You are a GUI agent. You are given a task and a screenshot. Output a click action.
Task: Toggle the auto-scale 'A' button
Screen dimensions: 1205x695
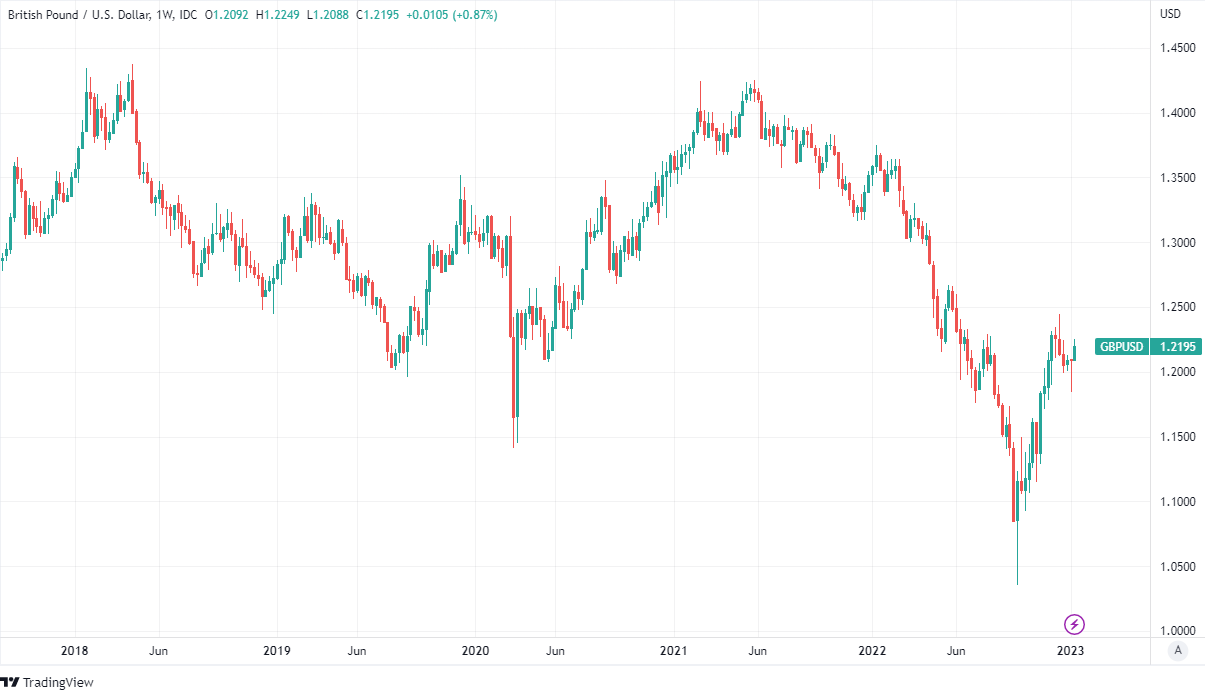point(1178,651)
